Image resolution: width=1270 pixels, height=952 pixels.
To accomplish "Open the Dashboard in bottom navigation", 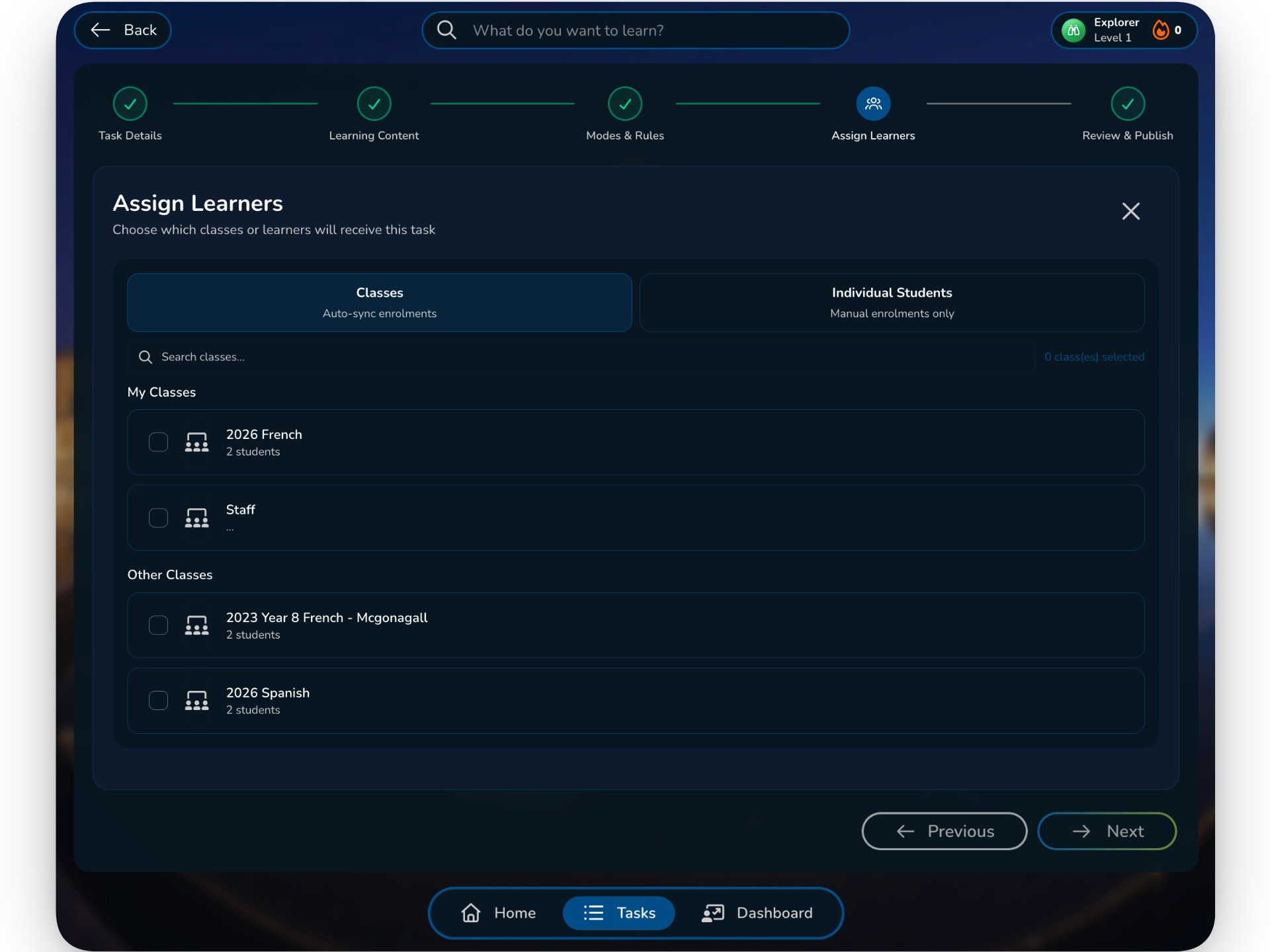I will point(757,913).
